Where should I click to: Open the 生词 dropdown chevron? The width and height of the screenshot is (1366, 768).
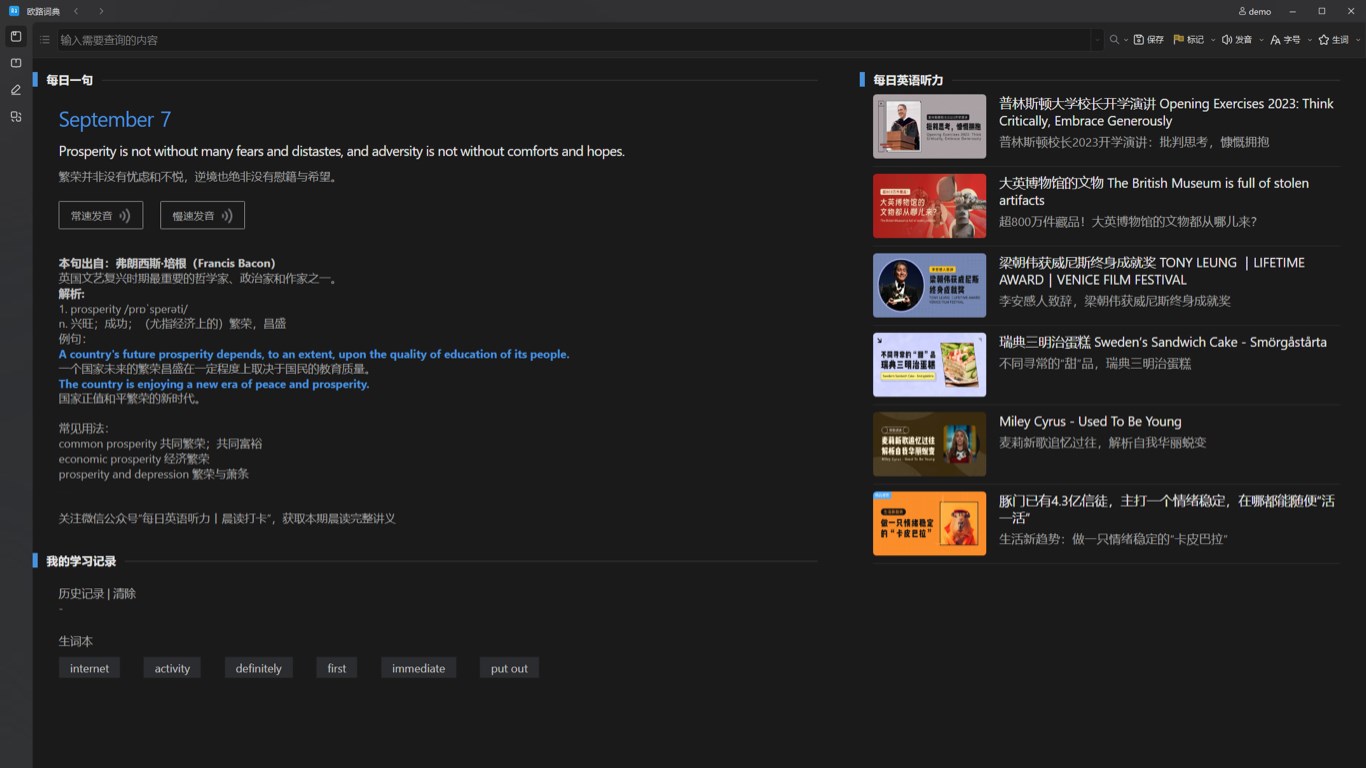click(1357, 40)
